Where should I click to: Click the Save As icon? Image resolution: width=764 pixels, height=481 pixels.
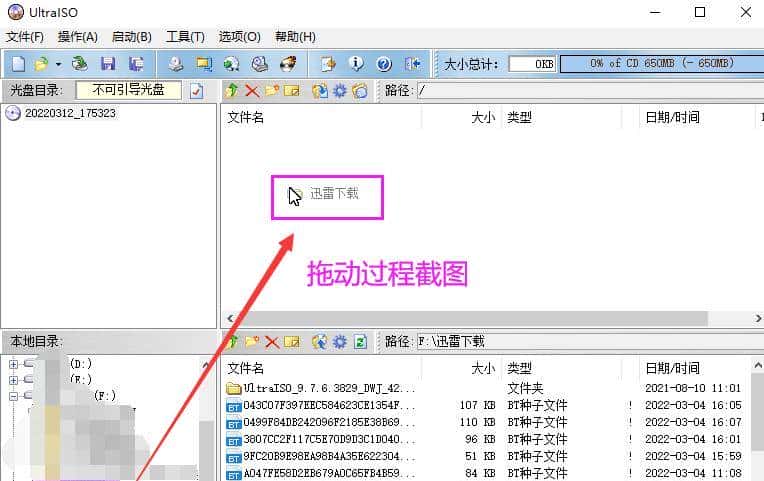(x=136, y=64)
